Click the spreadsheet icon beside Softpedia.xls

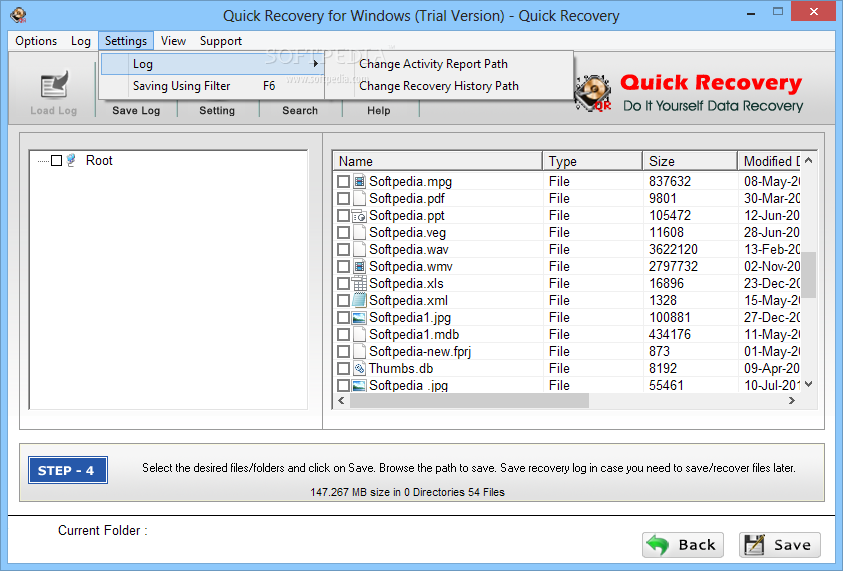[x=359, y=283]
